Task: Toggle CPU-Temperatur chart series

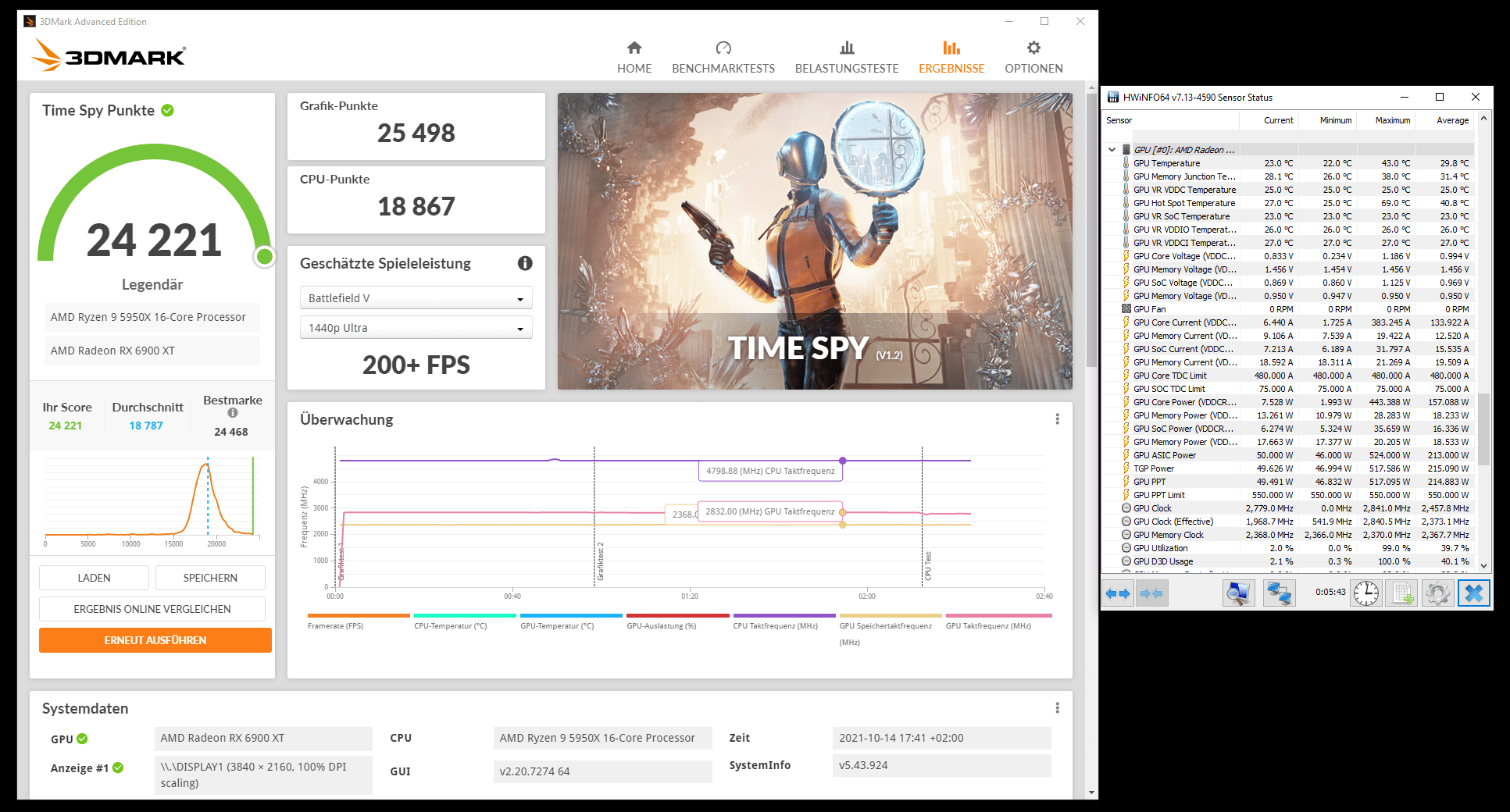Action: [465, 621]
